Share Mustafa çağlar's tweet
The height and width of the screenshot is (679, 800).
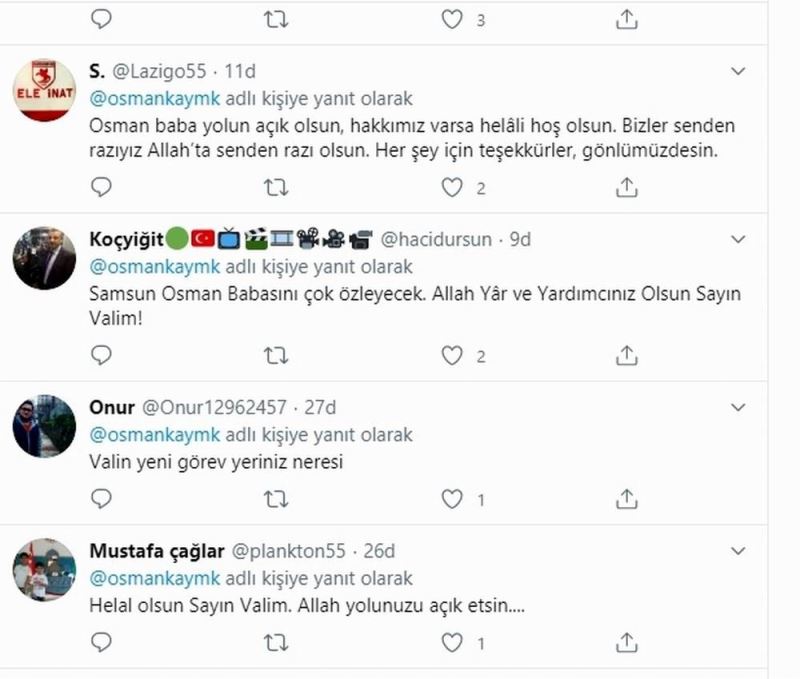pyautogui.click(x=627, y=641)
